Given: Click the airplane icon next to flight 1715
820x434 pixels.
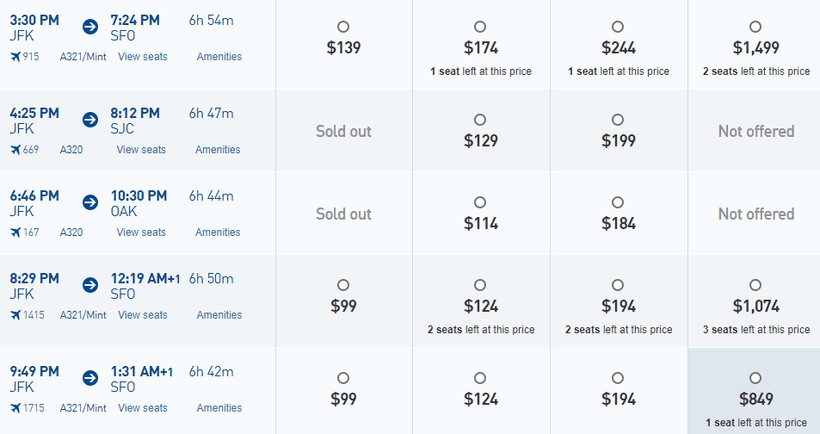Looking at the screenshot, I should pyautogui.click(x=15, y=408).
